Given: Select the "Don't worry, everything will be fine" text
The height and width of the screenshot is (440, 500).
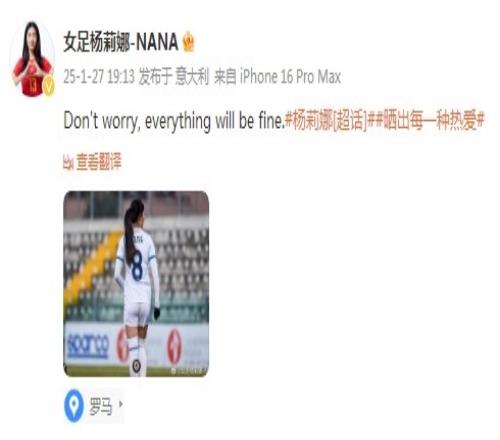Looking at the screenshot, I should (x=174, y=121).
